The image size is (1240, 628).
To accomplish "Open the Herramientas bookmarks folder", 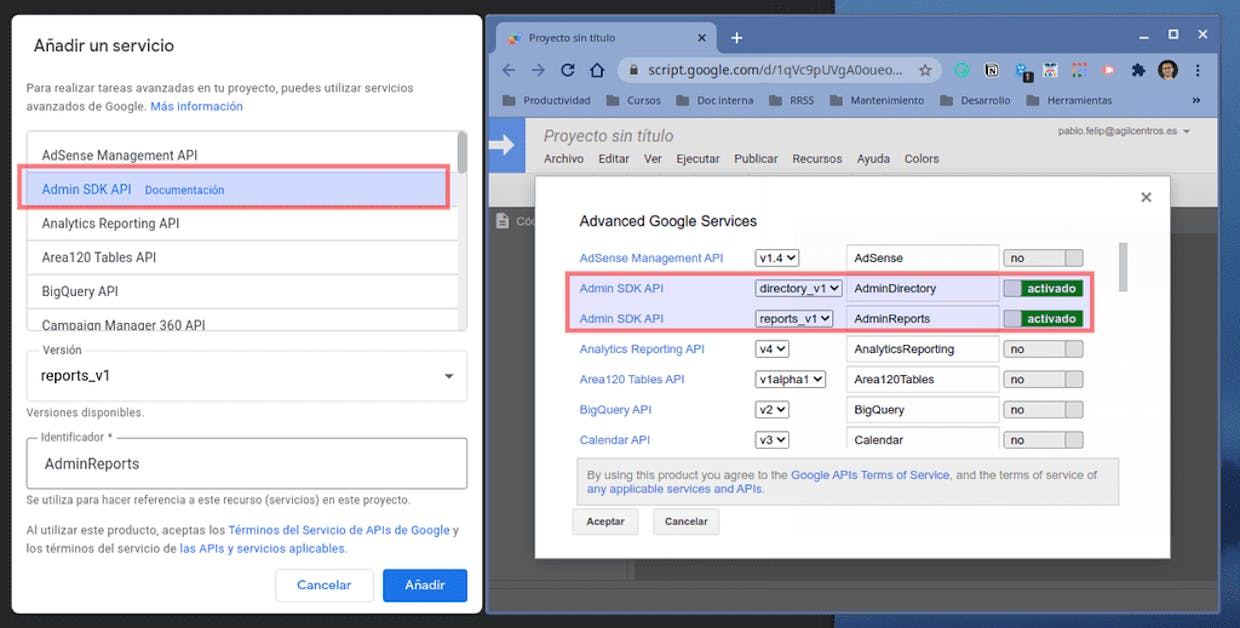I will tap(1069, 100).
